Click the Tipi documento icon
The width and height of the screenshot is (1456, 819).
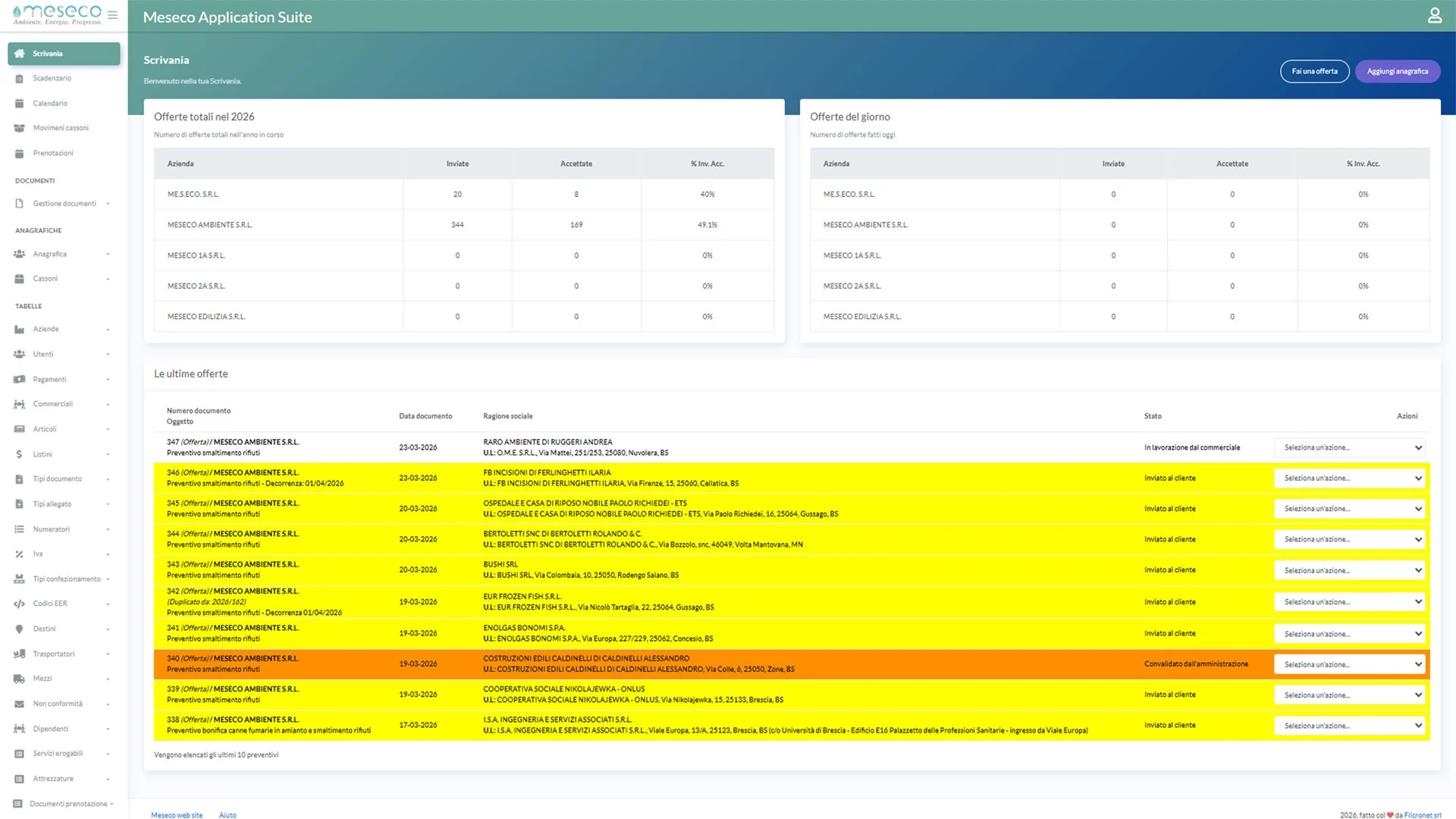click(20, 479)
